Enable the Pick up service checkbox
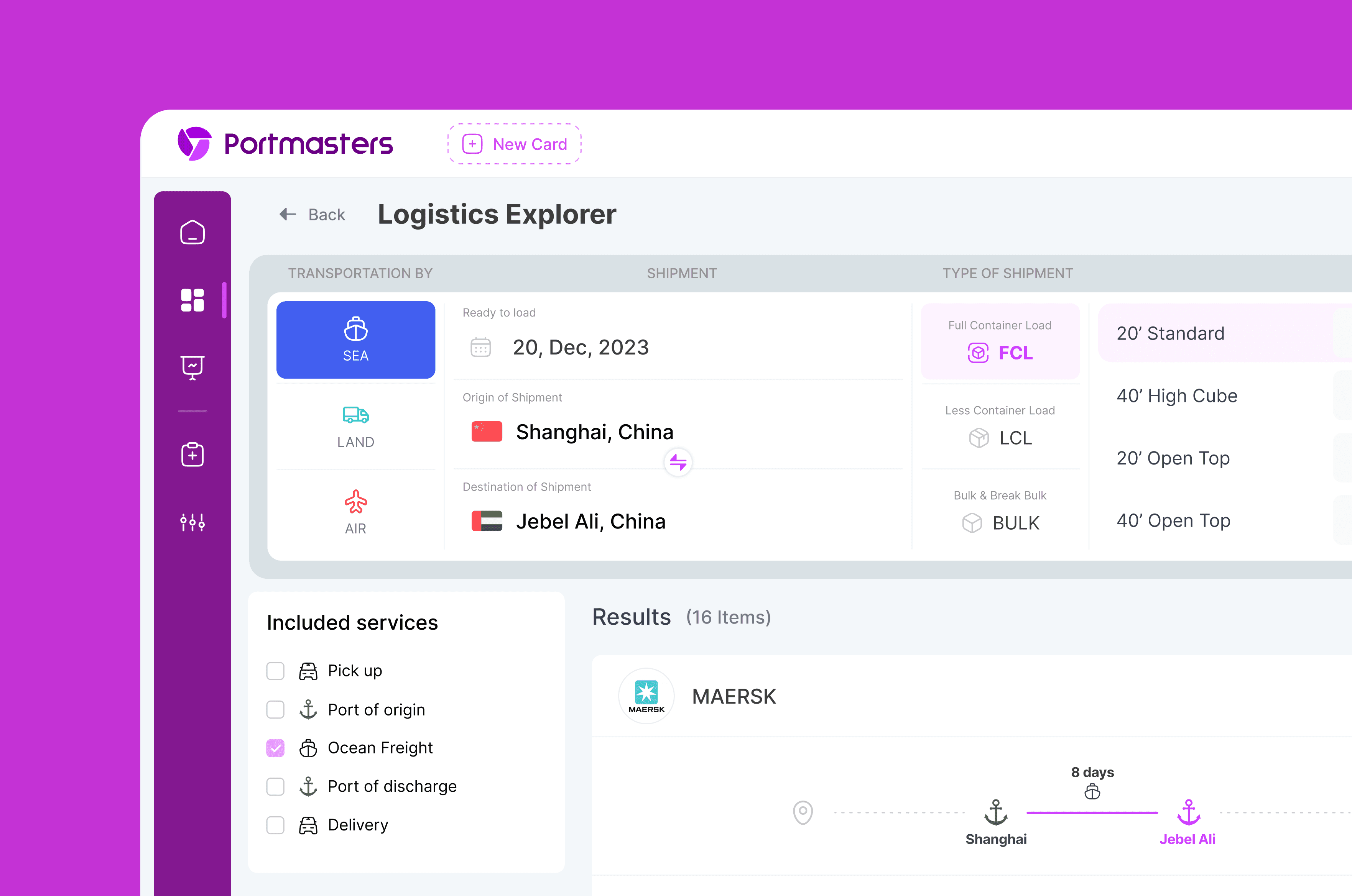 coord(276,671)
